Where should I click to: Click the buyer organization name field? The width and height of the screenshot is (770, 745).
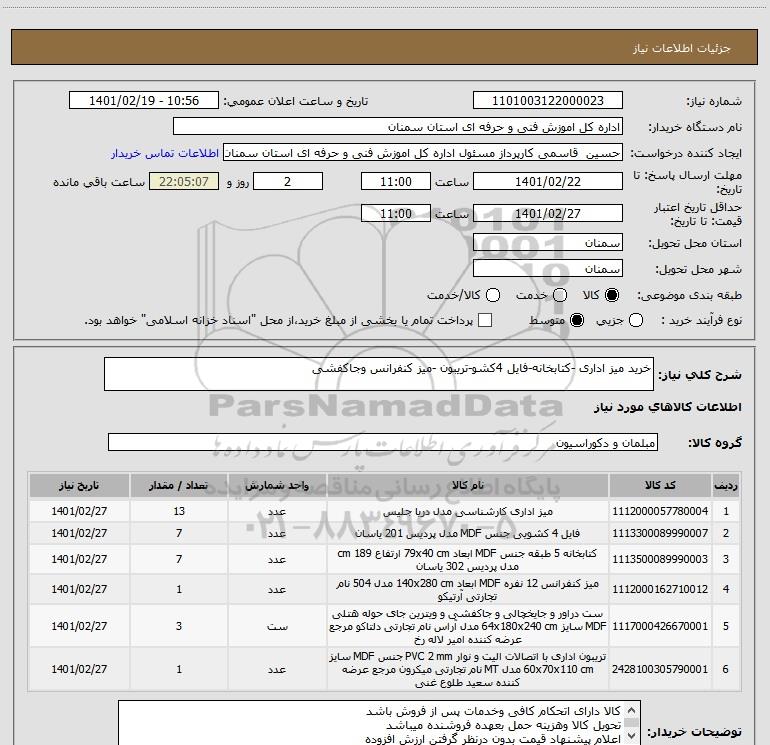pos(398,127)
